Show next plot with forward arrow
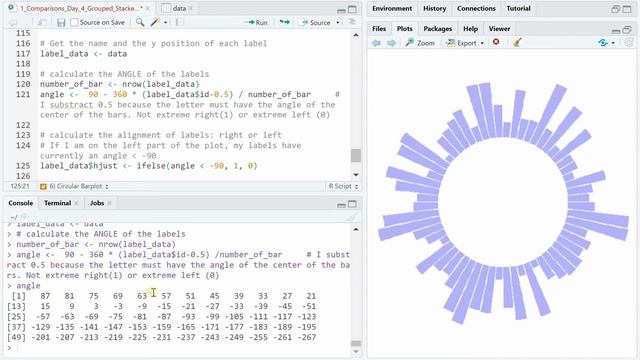This screenshot has height=360, width=640. click(391, 42)
